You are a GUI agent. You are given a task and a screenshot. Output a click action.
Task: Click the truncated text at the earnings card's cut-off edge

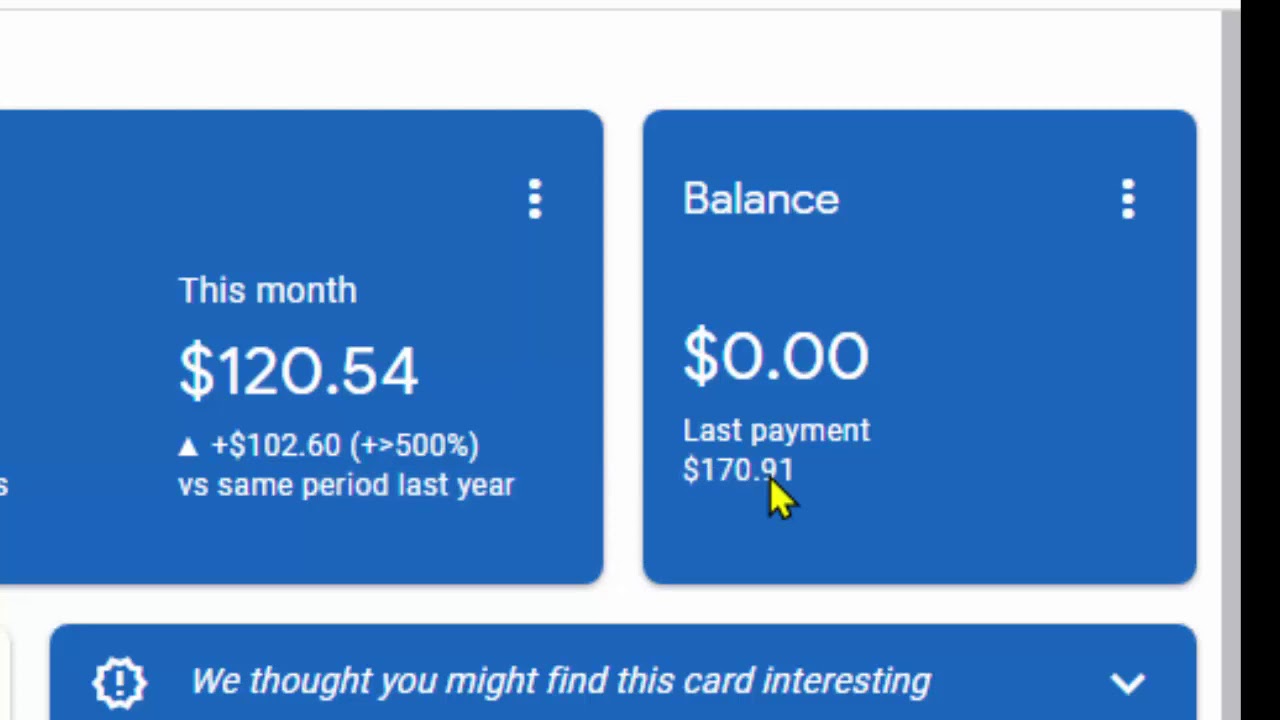[4, 486]
